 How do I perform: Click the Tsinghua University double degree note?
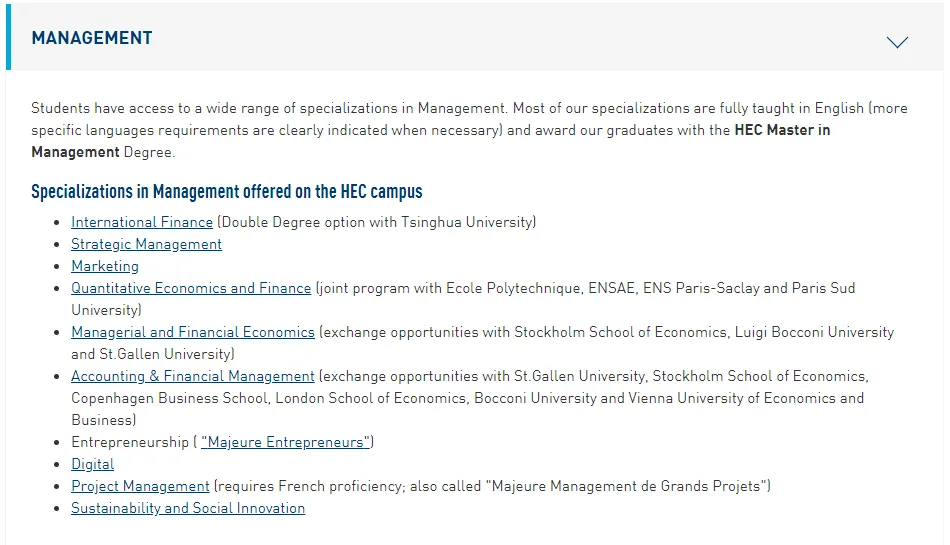coord(377,222)
